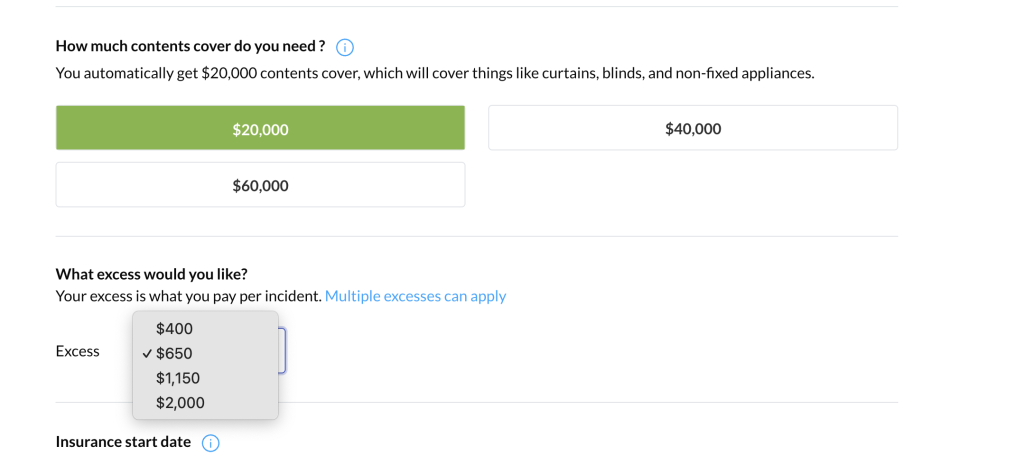Viewport: 1024px width, 465px height.
Task: Pick the $60,000 contents cover option
Action: click(x=260, y=185)
